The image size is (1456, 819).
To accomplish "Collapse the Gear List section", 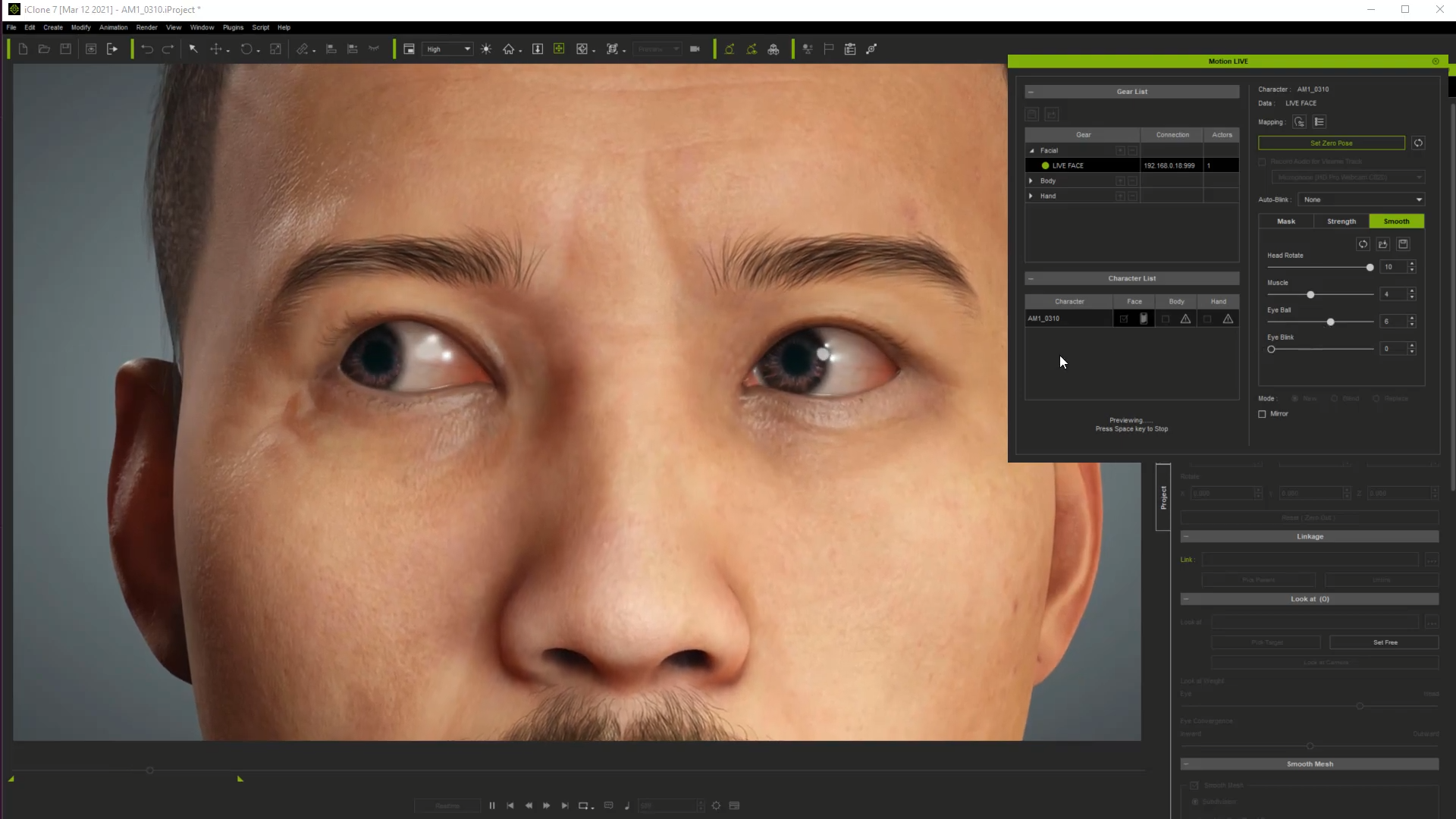I will (x=1031, y=92).
